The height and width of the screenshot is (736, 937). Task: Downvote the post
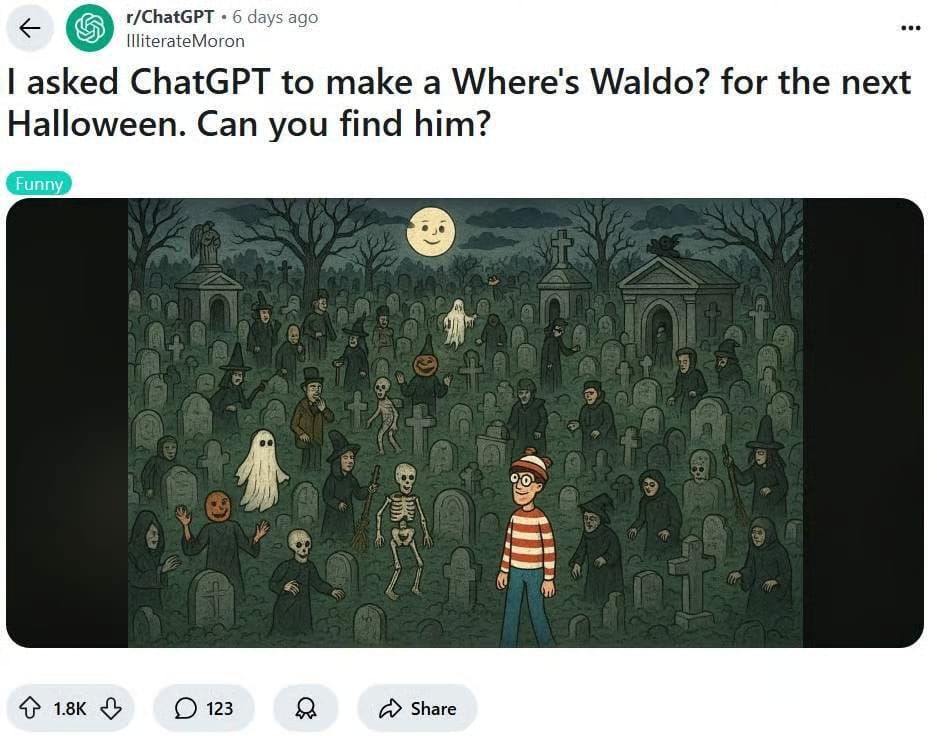pyautogui.click(x=111, y=709)
